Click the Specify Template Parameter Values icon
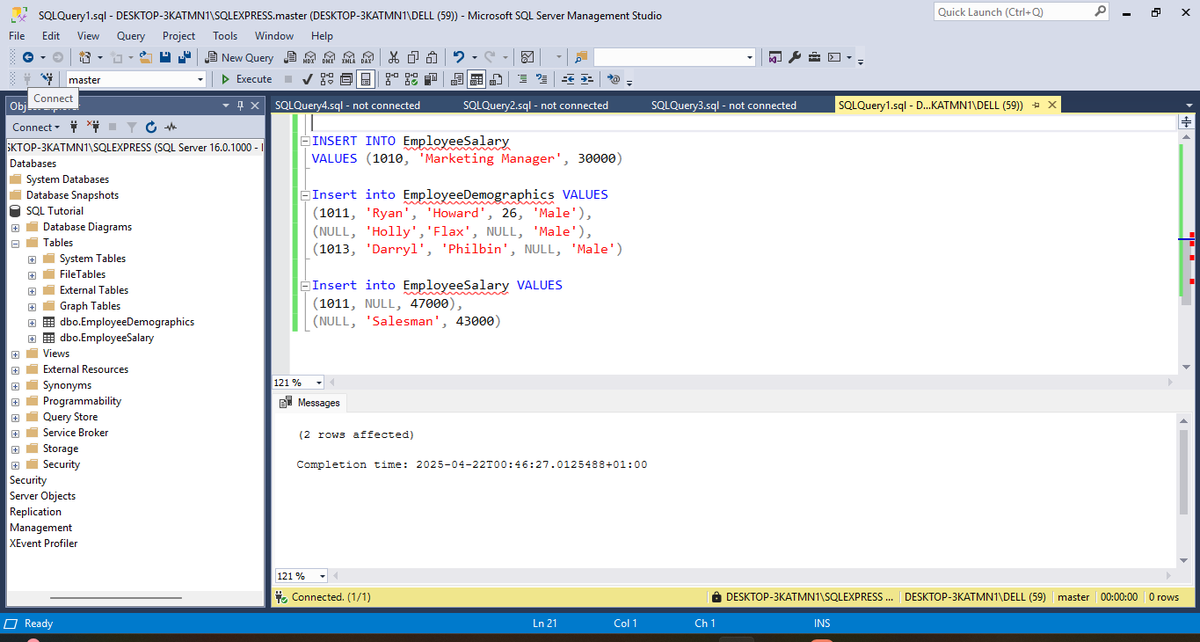 coord(612,79)
